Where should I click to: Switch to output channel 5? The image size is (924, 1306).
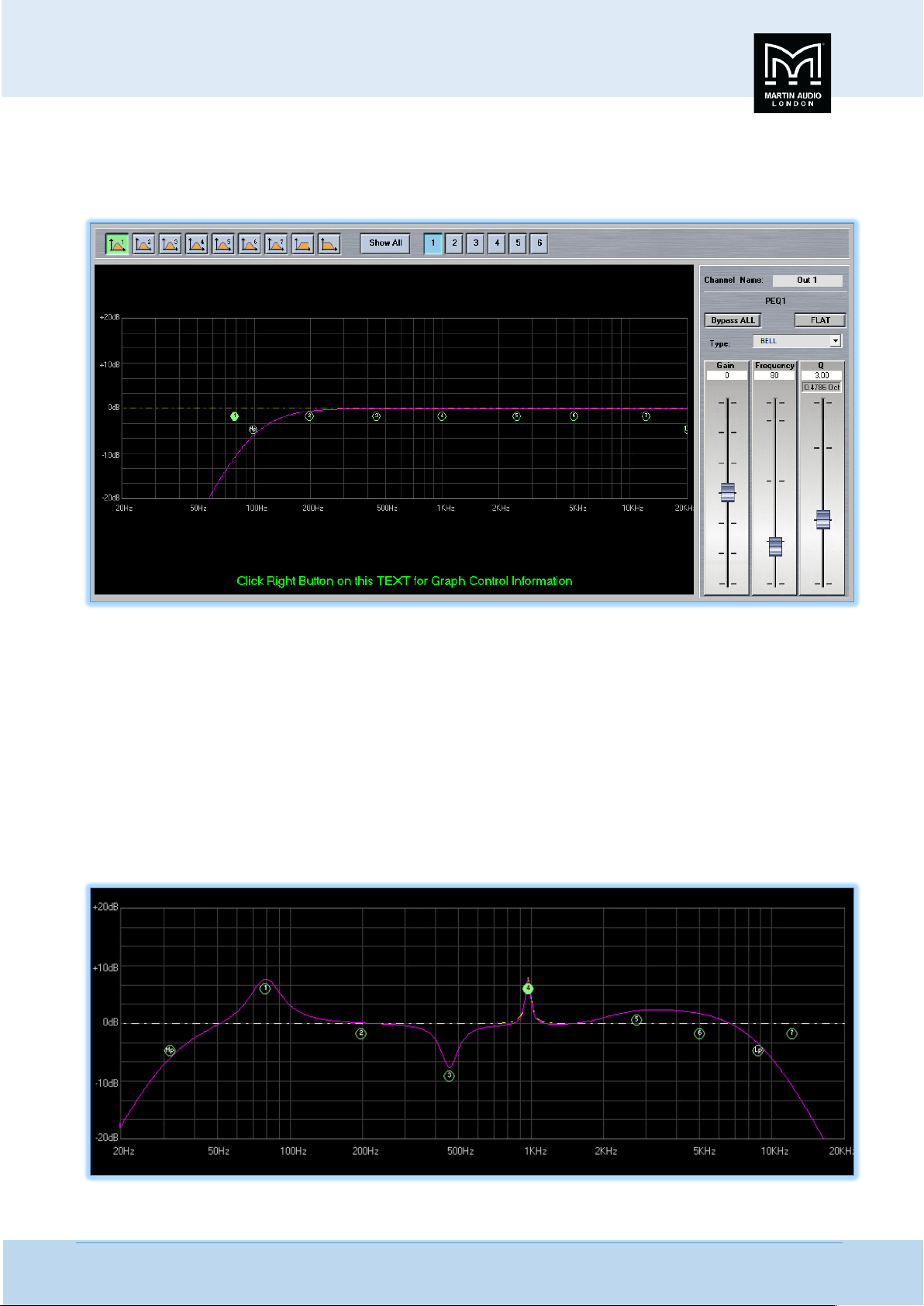click(x=519, y=243)
